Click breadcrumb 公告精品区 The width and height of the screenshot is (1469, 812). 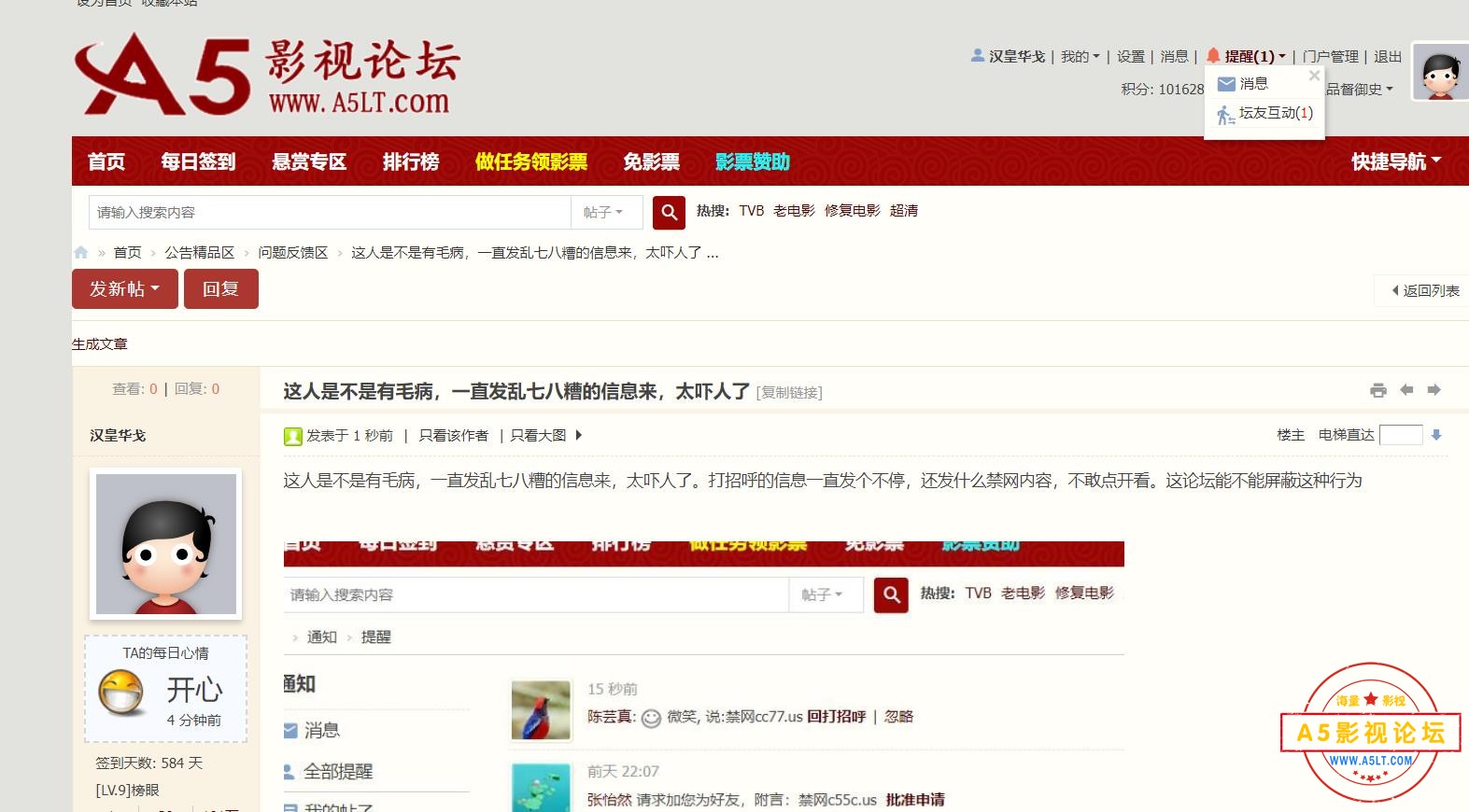(200, 252)
